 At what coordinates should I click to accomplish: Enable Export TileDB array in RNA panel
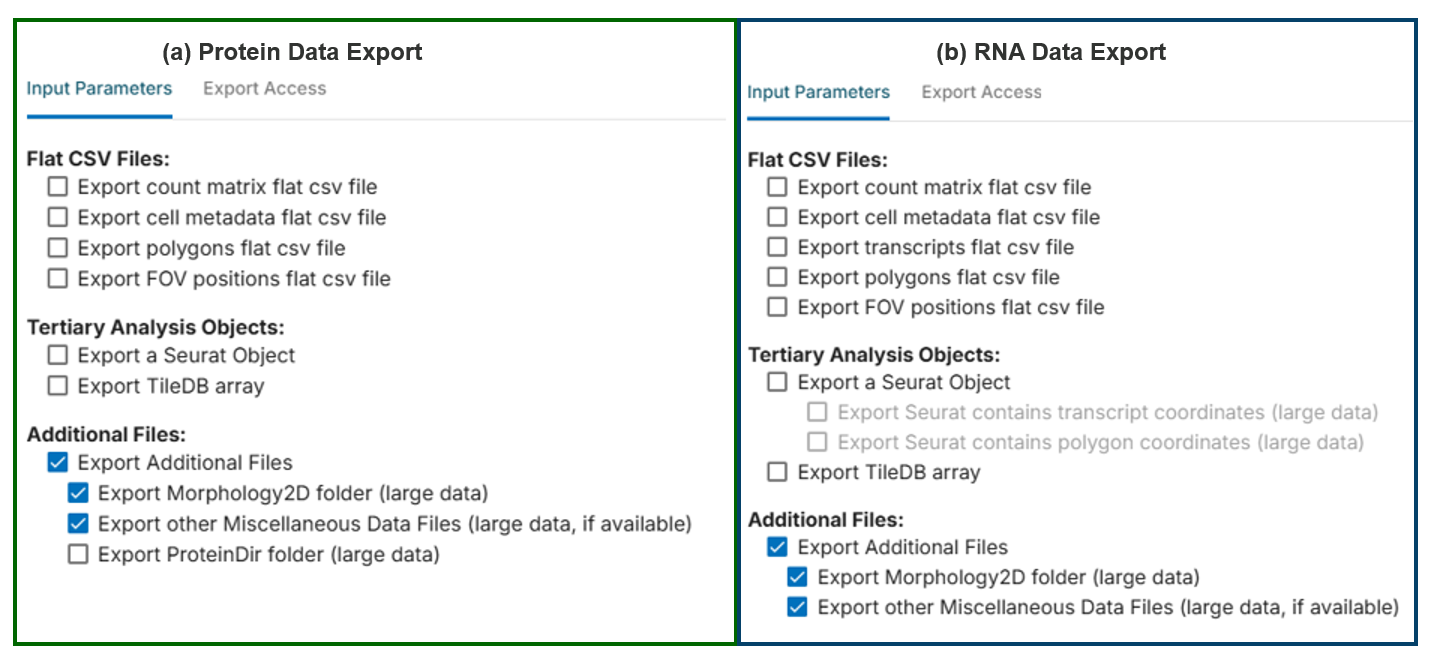777,472
